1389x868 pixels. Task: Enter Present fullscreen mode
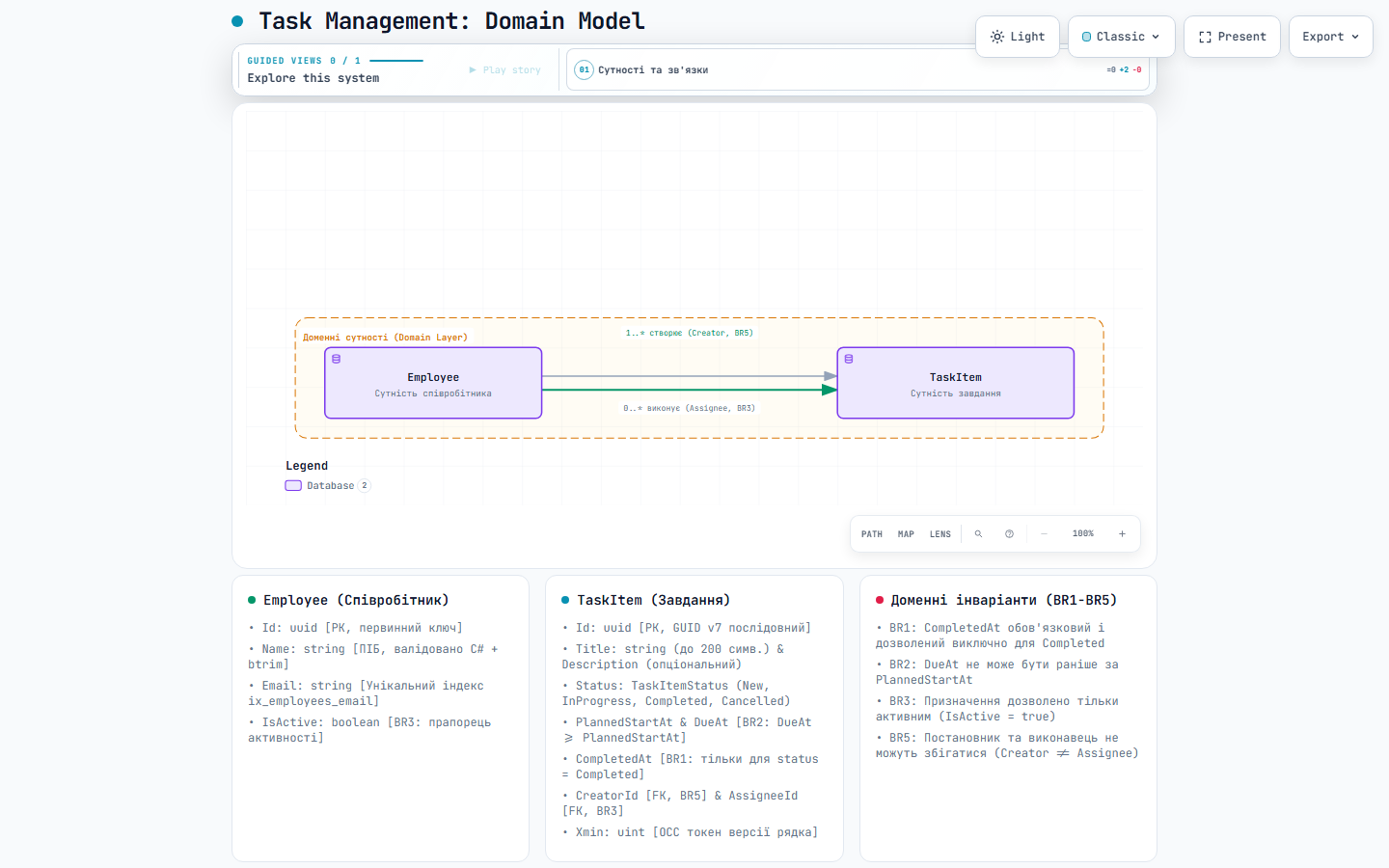coord(1232,37)
